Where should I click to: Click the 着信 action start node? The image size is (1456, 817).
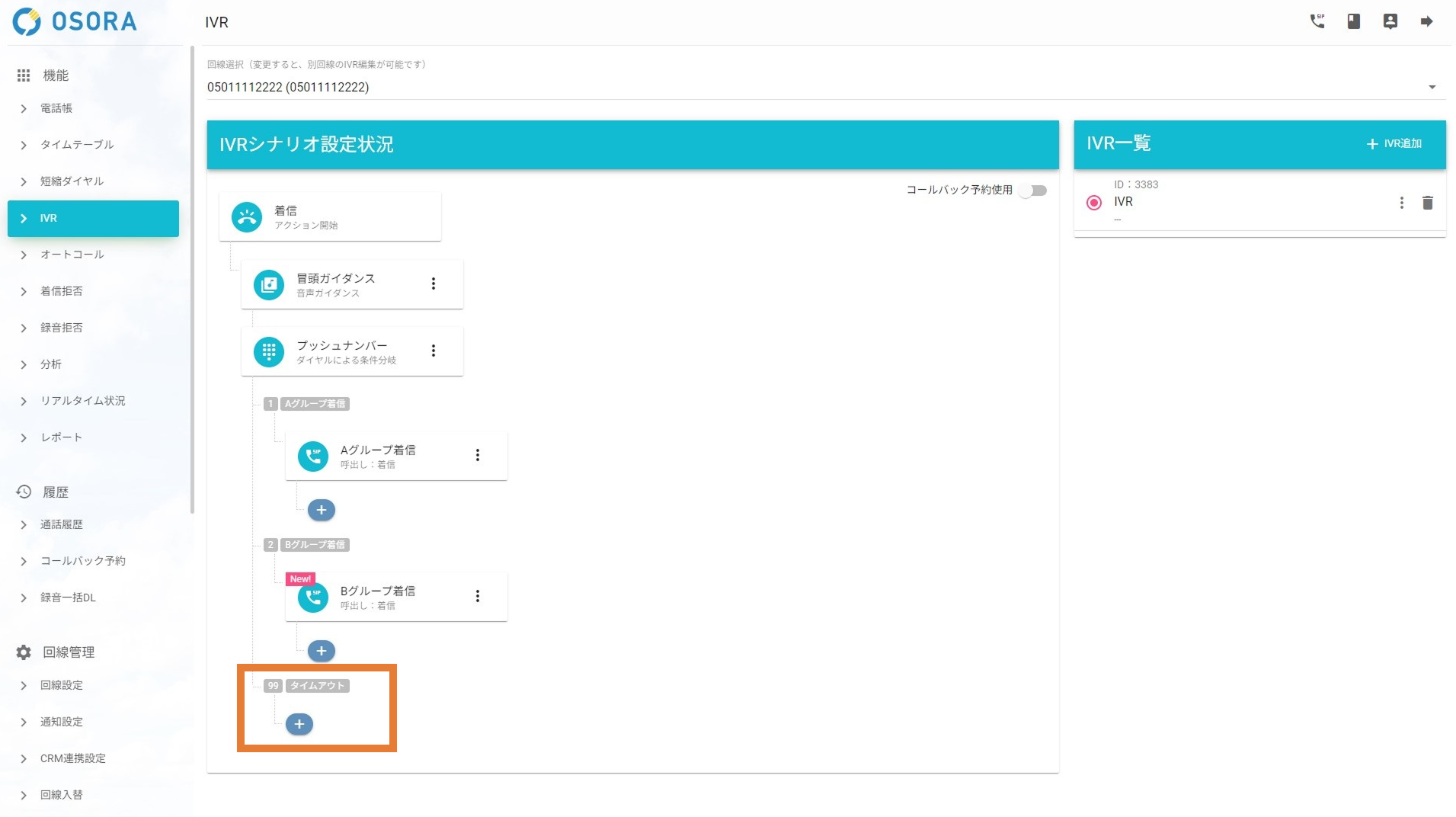(329, 217)
